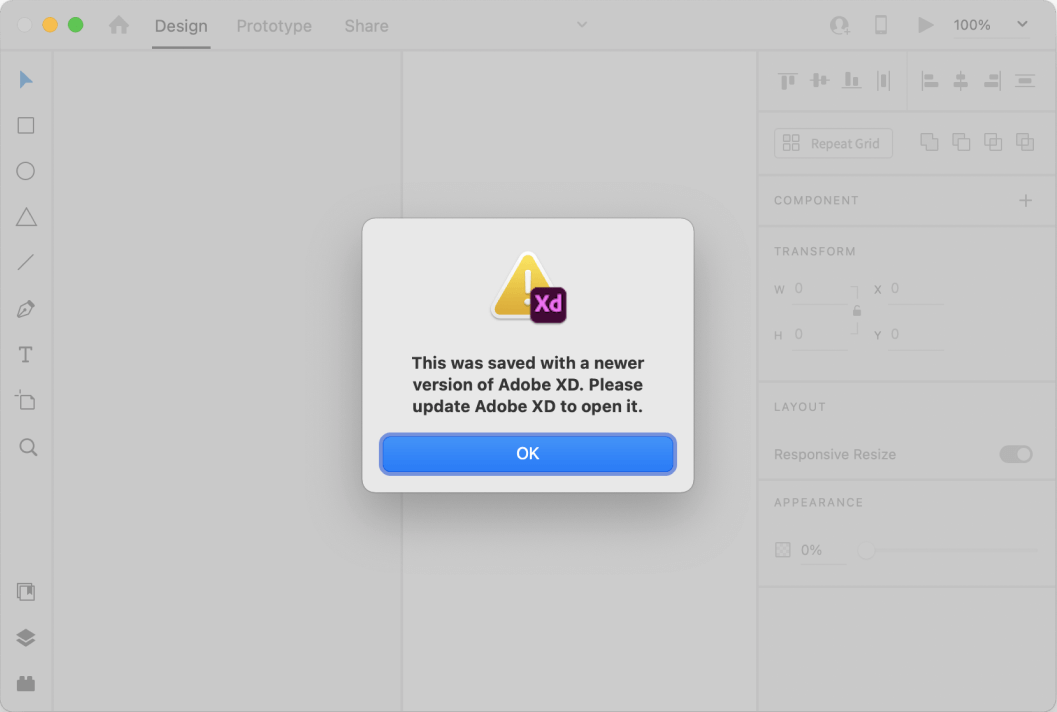Toggle the Responsive Resize switch

1016,454
